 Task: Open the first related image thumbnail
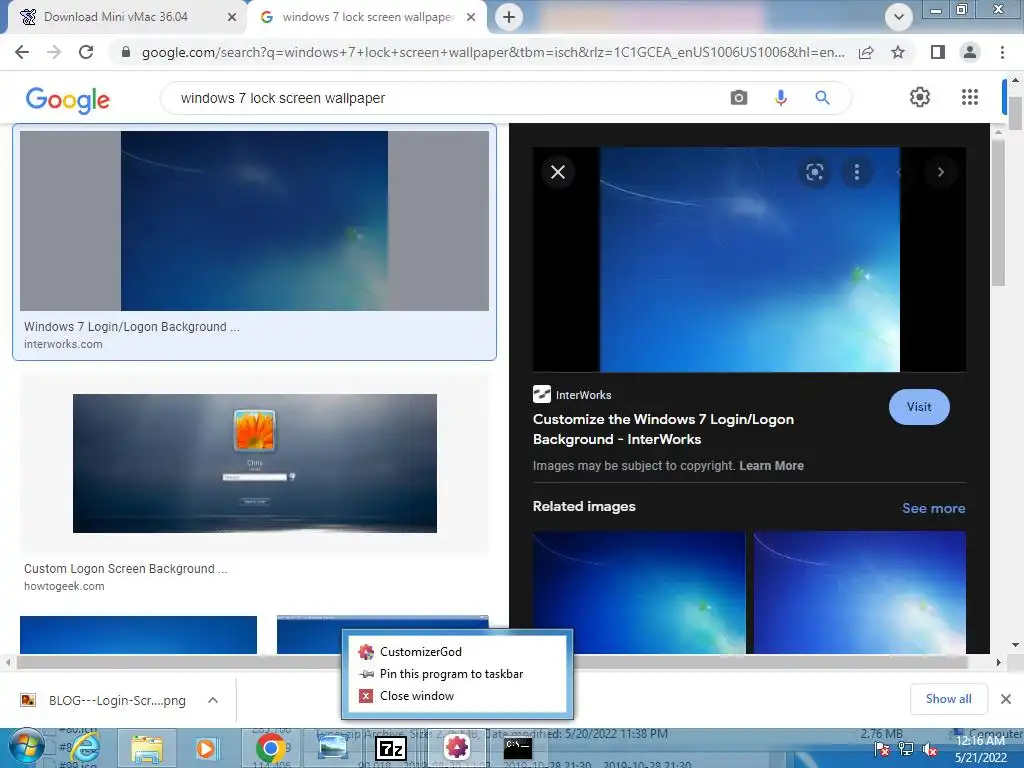click(x=639, y=592)
